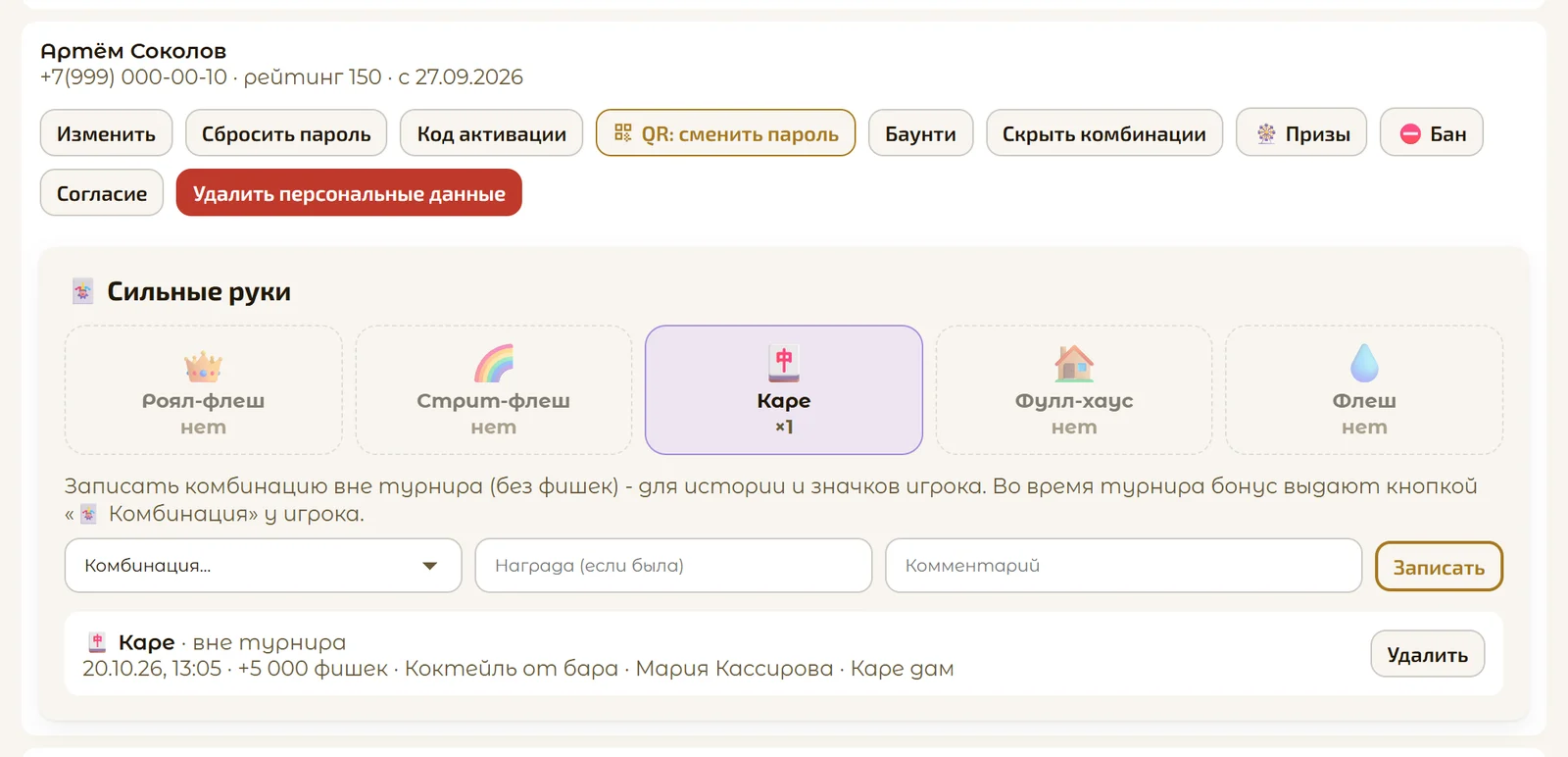Focus the Награда (если была) field
The width and height of the screenshot is (1568, 757).
point(673,566)
